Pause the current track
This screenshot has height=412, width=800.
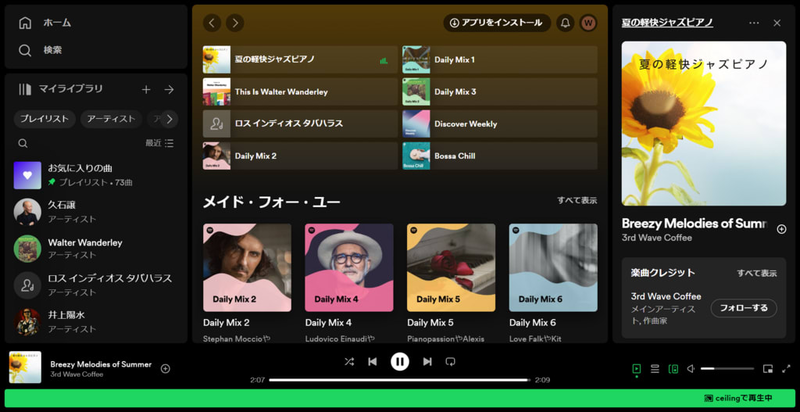[400, 362]
